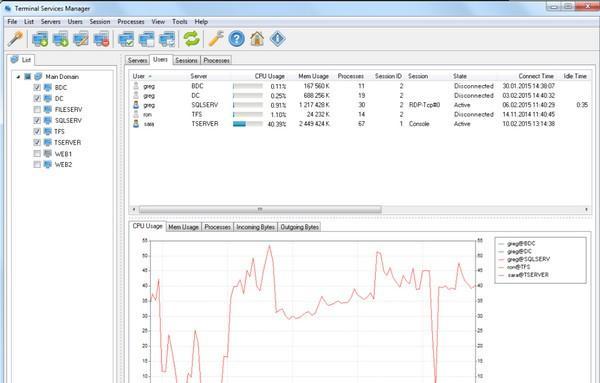This screenshot has width=600, height=383.
Task: Click the key-shaped first toolbar icon
Action: (x=16, y=39)
